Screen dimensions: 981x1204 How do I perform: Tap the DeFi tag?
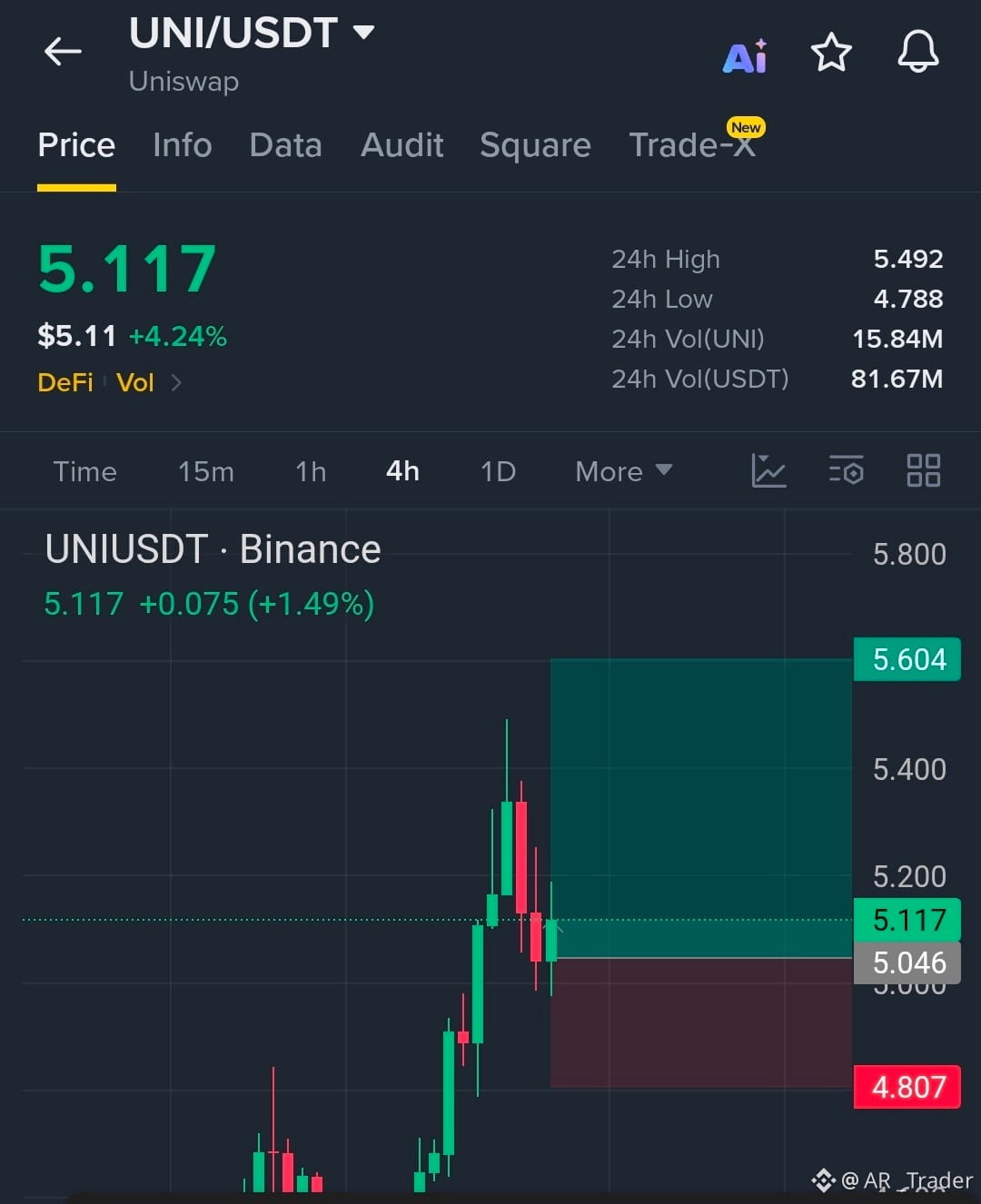[65, 383]
